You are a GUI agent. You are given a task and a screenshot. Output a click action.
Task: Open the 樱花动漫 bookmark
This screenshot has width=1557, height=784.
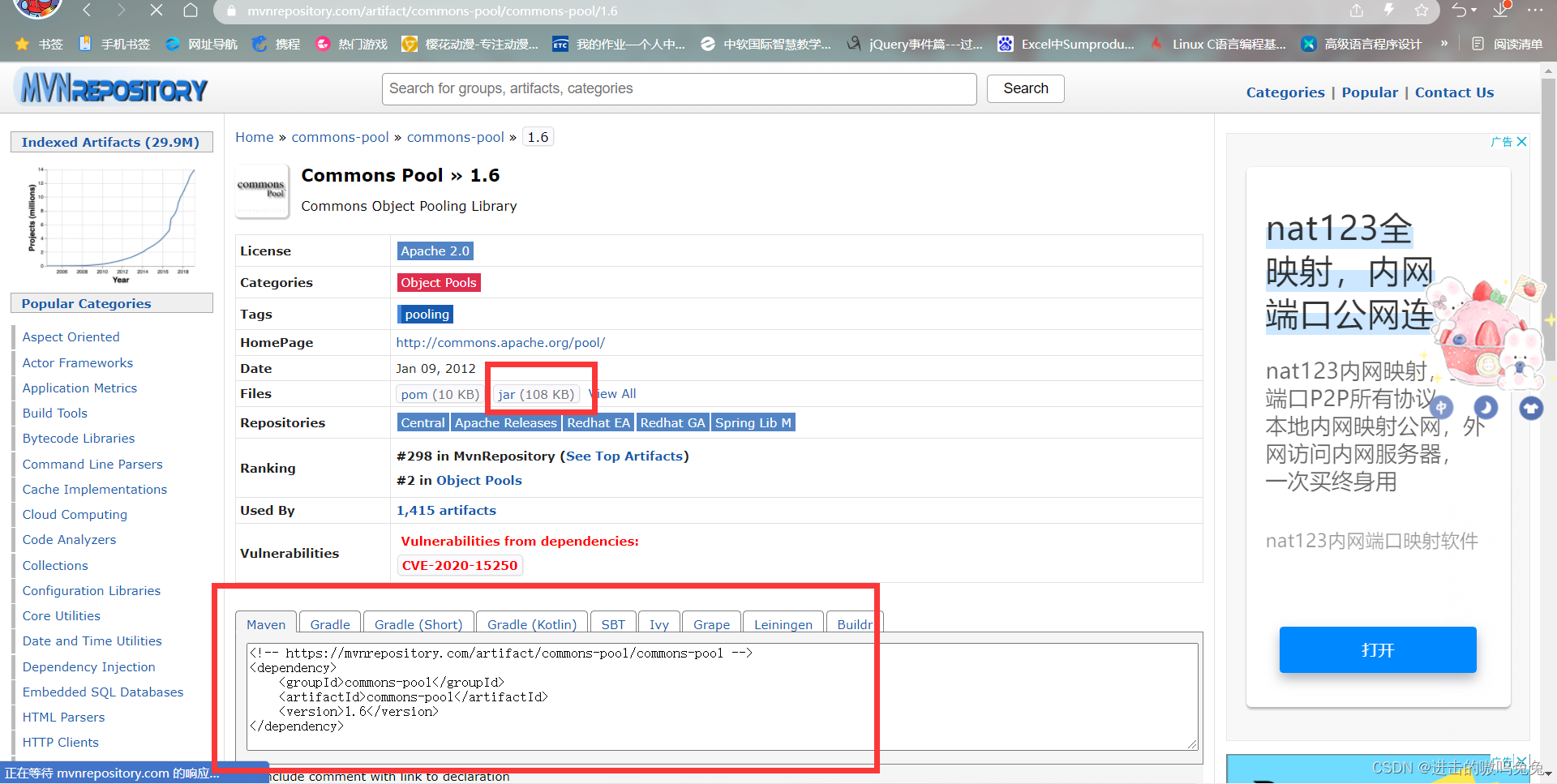pyautogui.click(x=470, y=44)
